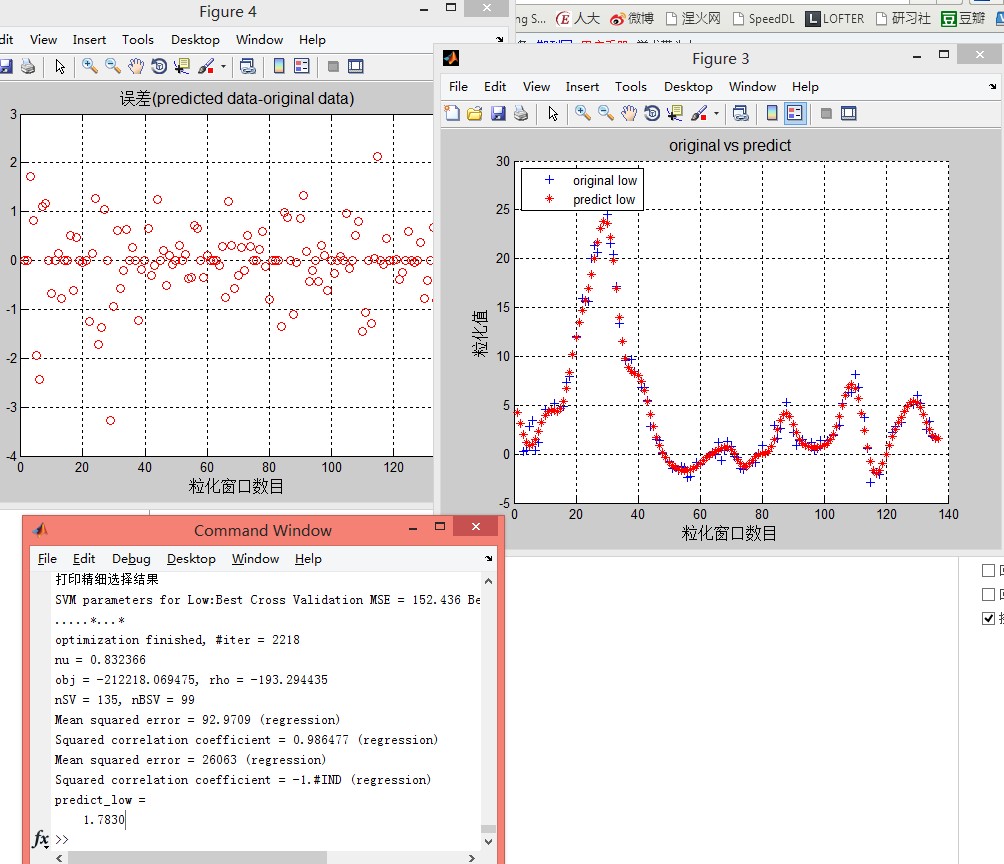The height and width of the screenshot is (864, 1004).
Task: Click the Link Plot icon in Figure 3
Action: (742, 114)
